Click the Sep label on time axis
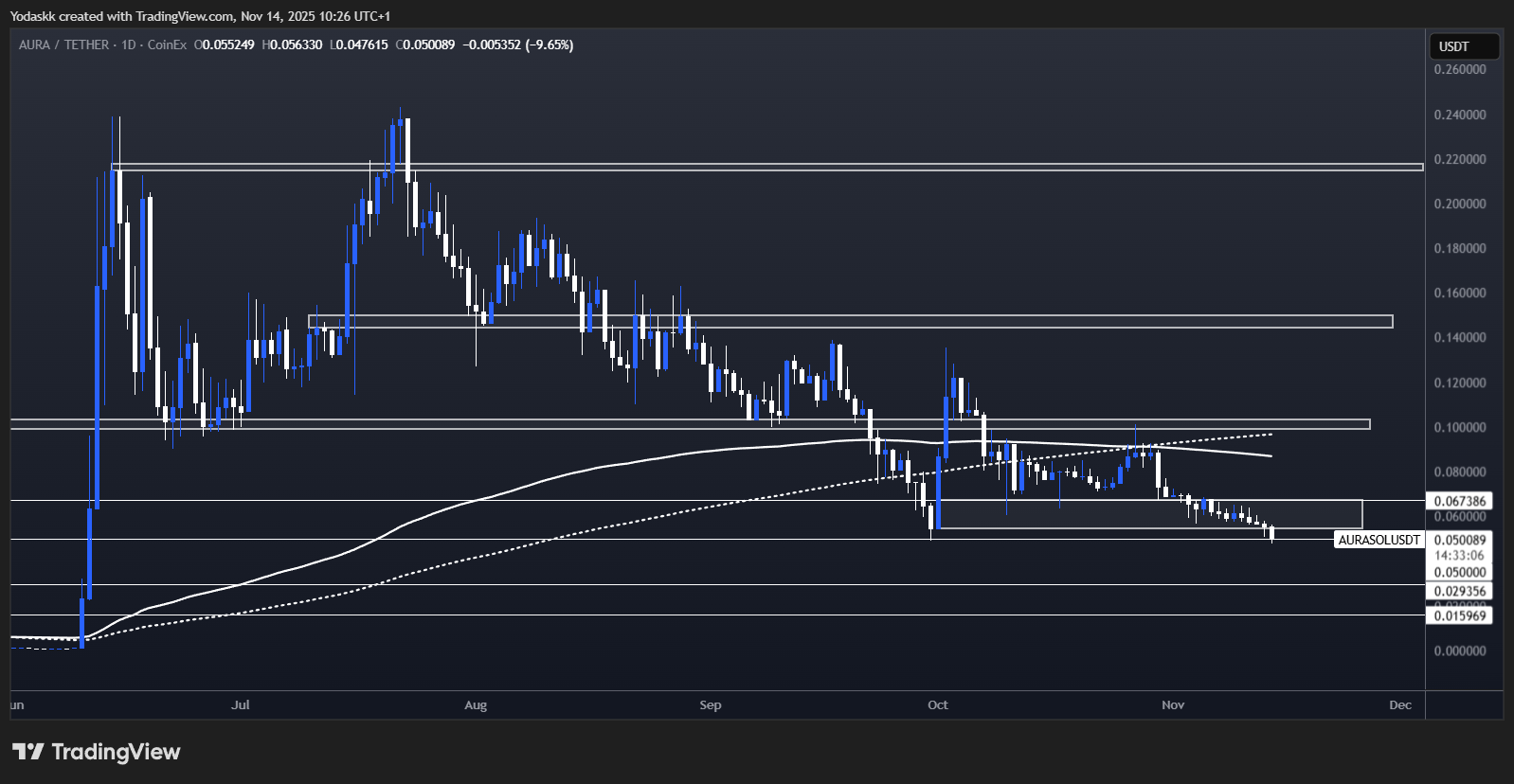Image resolution: width=1514 pixels, height=784 pixels. [711, 704]
